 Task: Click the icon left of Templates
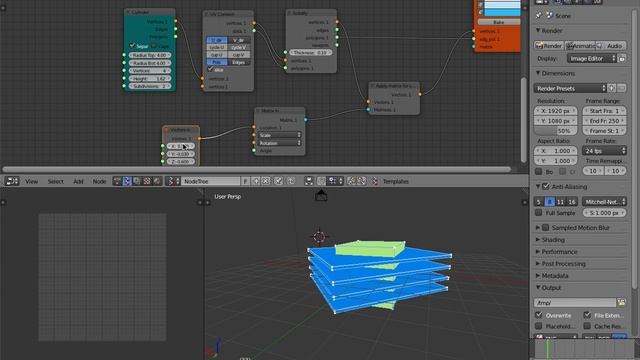coord(374,181)
